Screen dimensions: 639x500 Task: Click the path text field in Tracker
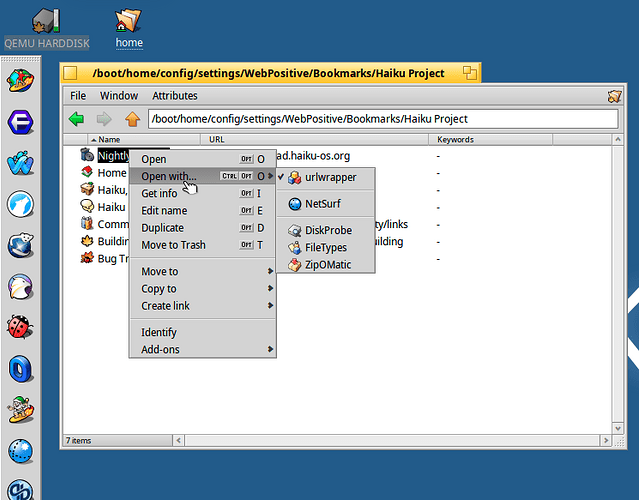(383, 119)
